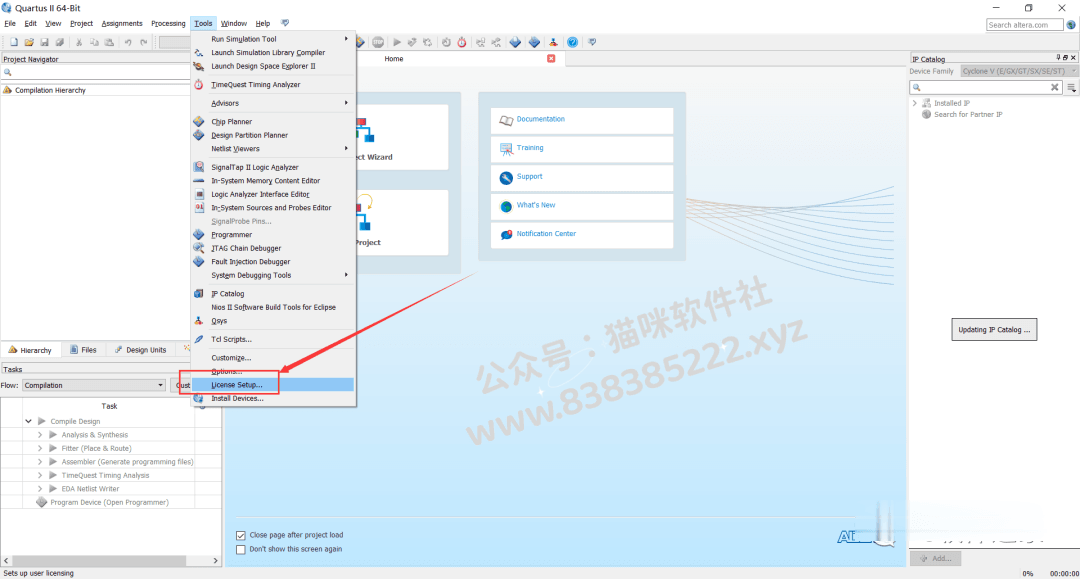Click the Chip Planner menu icon
This screenshot has height=579, width=1080.
(198, 121)
